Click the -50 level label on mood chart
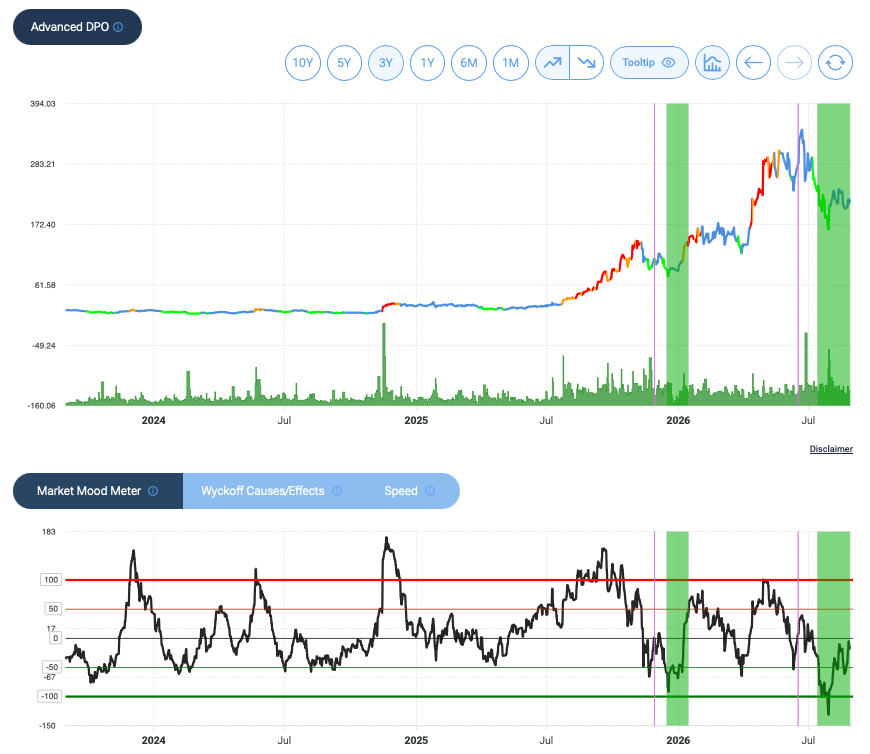The height and width of the screenshot is (754, 870). tap(52, 667)
